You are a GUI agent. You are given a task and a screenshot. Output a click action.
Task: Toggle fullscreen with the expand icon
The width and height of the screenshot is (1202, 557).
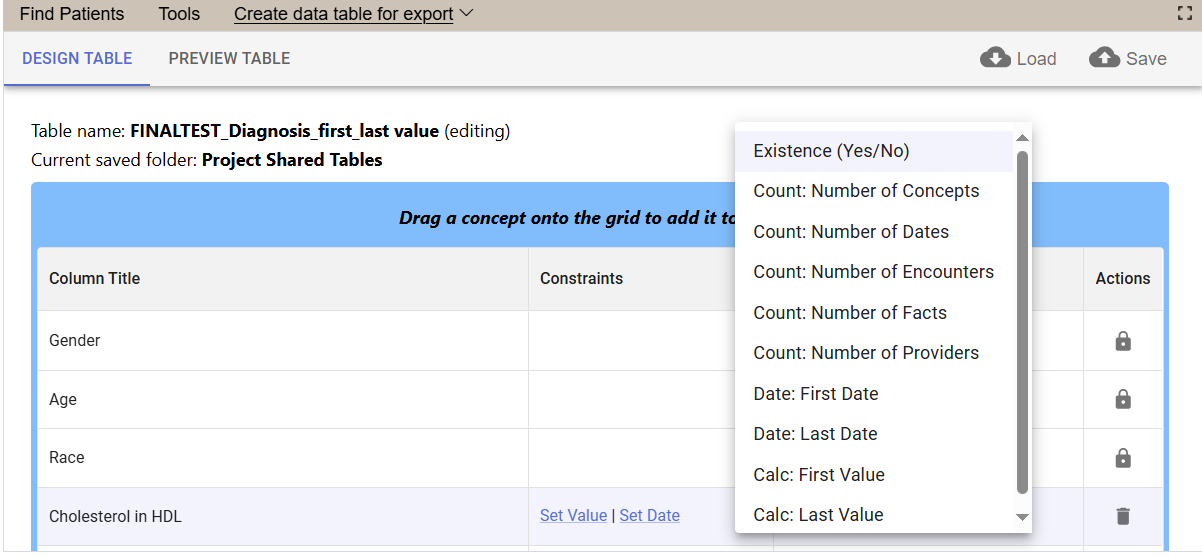1186,14
